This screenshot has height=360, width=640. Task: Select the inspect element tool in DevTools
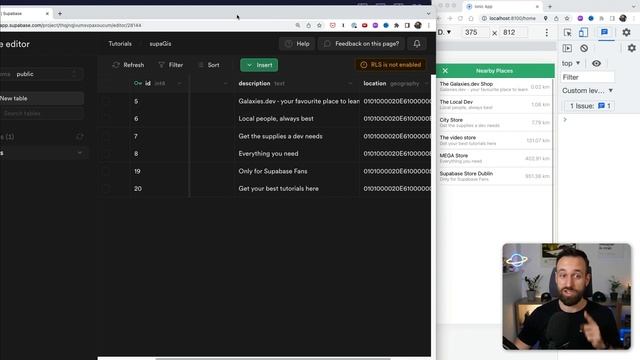click(x=567, y=33)
